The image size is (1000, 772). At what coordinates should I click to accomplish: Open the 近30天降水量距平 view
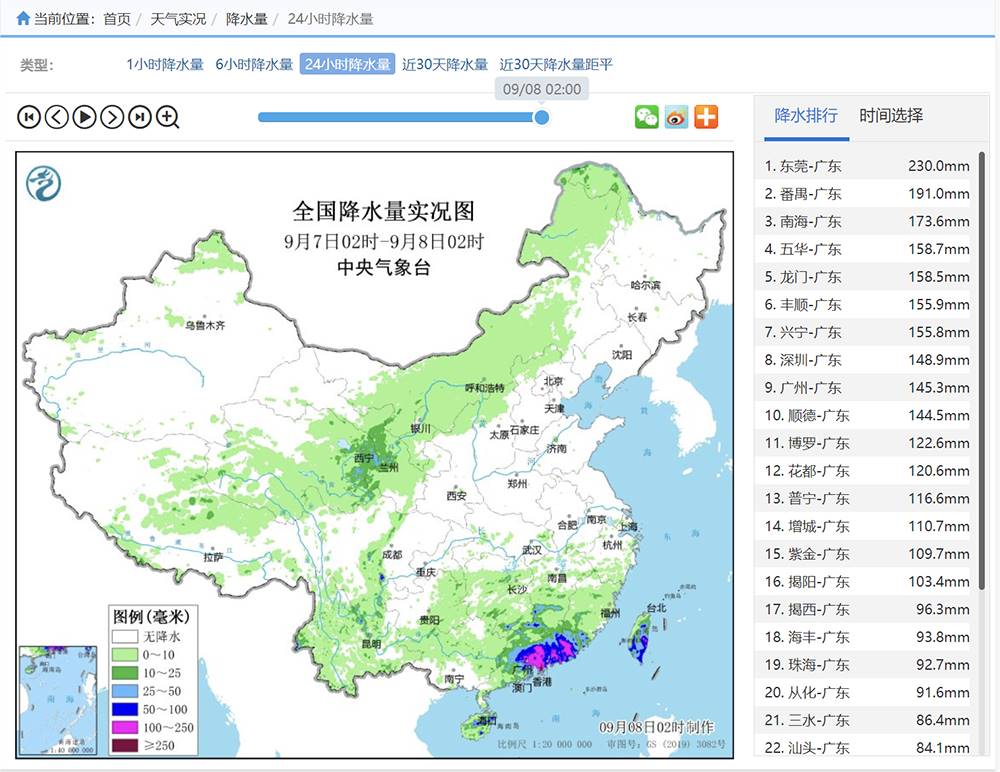click(556, 64)
